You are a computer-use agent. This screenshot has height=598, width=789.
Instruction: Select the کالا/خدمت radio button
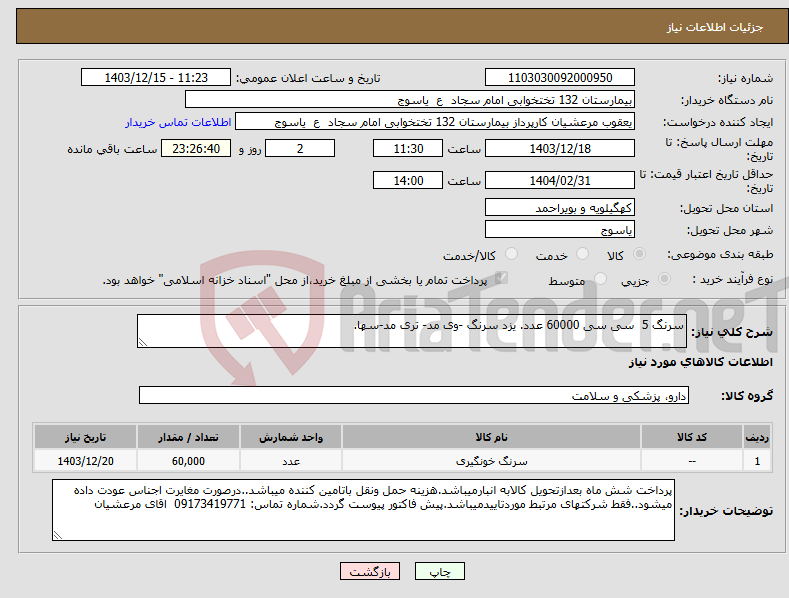511,254
